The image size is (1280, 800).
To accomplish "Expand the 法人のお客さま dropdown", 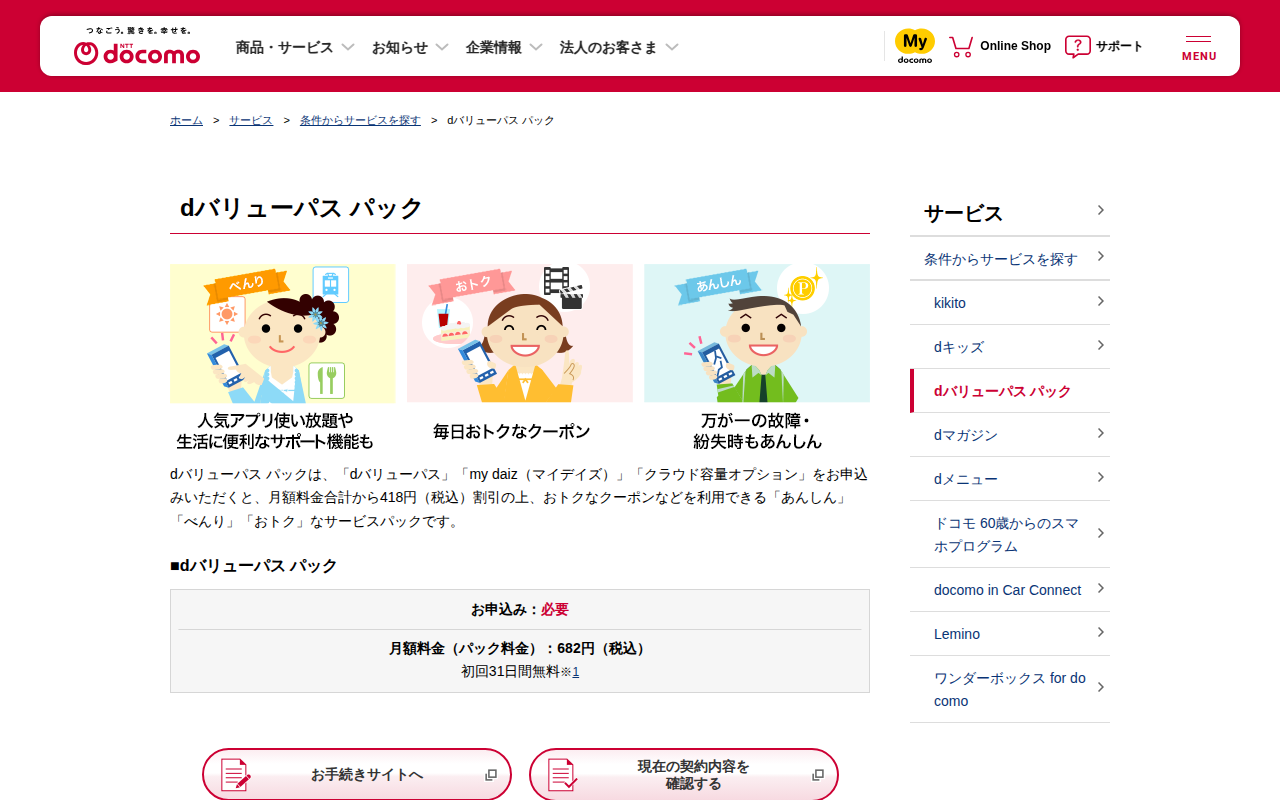I will point(672,47).
